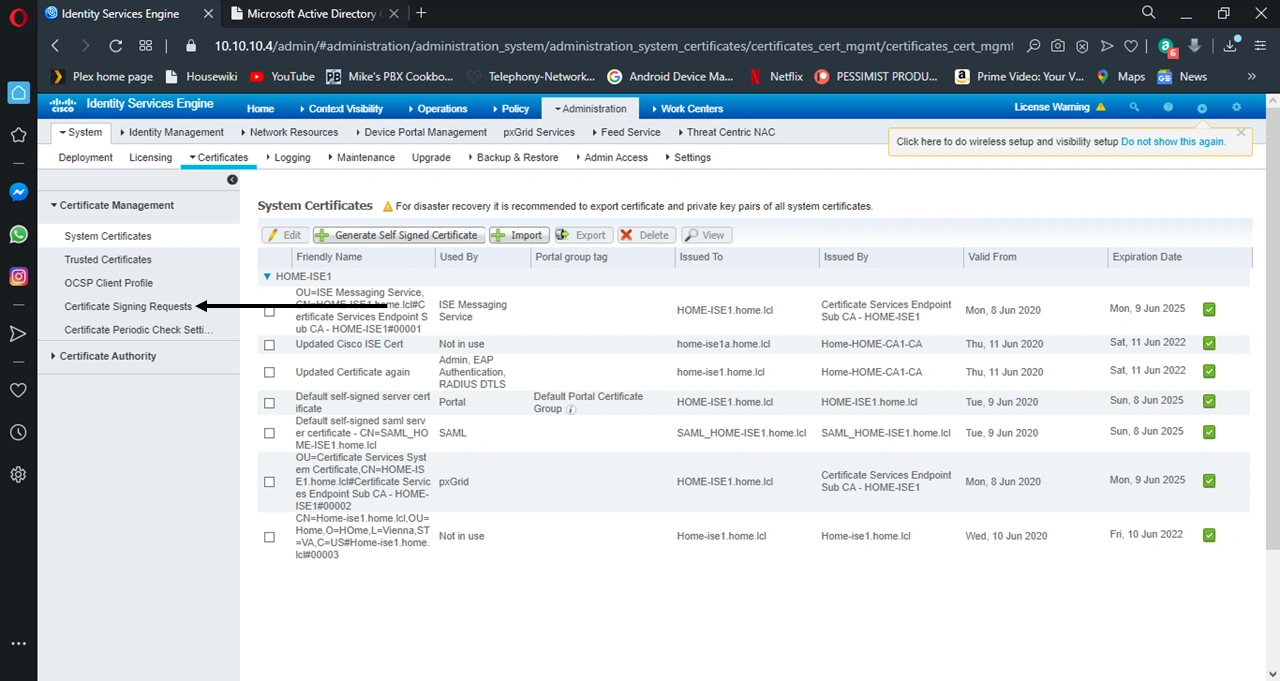This screenshot has width=1280, height=681.
Task: Click the License Warning triangle icon
Action: [x=1101, y=107]
